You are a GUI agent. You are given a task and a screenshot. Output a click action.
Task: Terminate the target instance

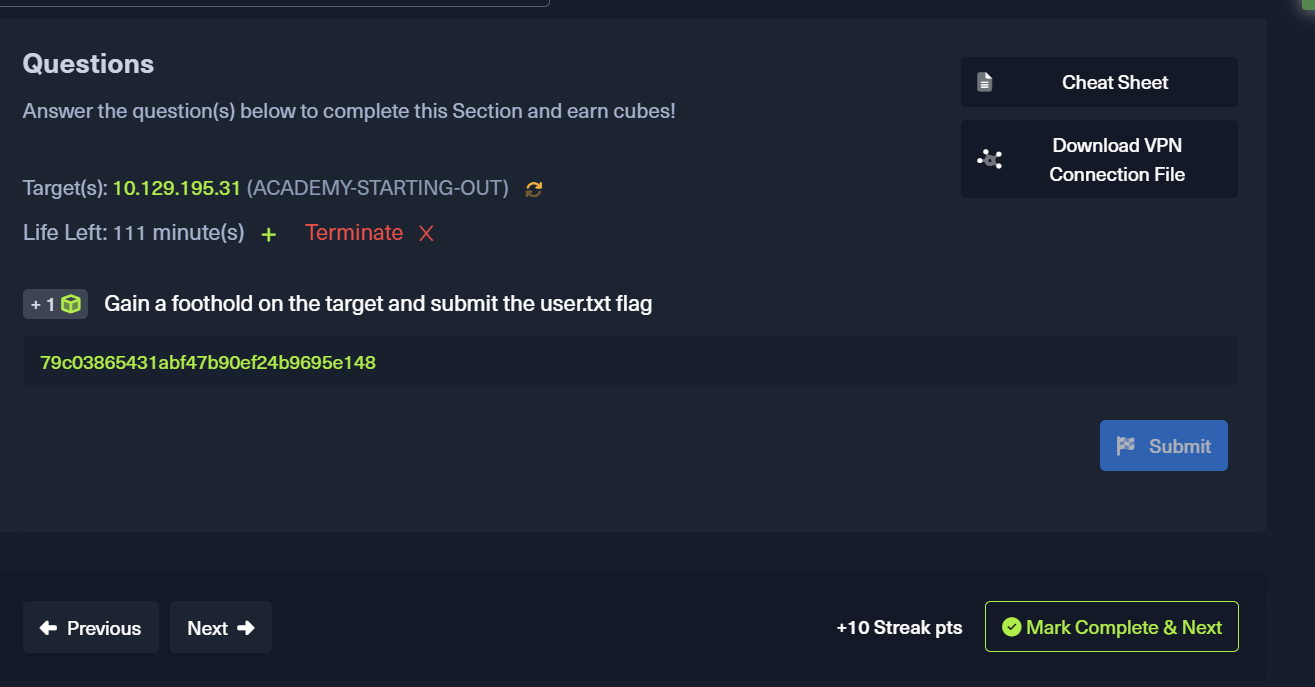354,233
